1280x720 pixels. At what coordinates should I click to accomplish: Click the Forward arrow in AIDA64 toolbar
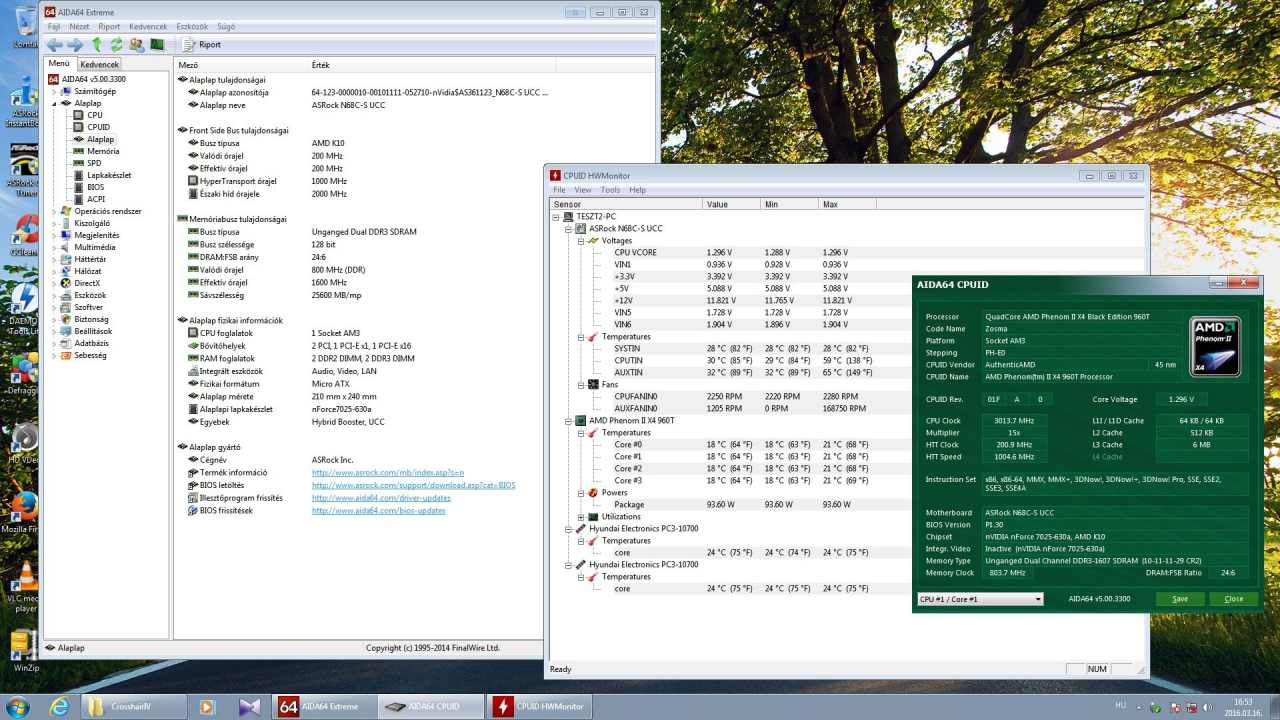click(x=75, y=45)
